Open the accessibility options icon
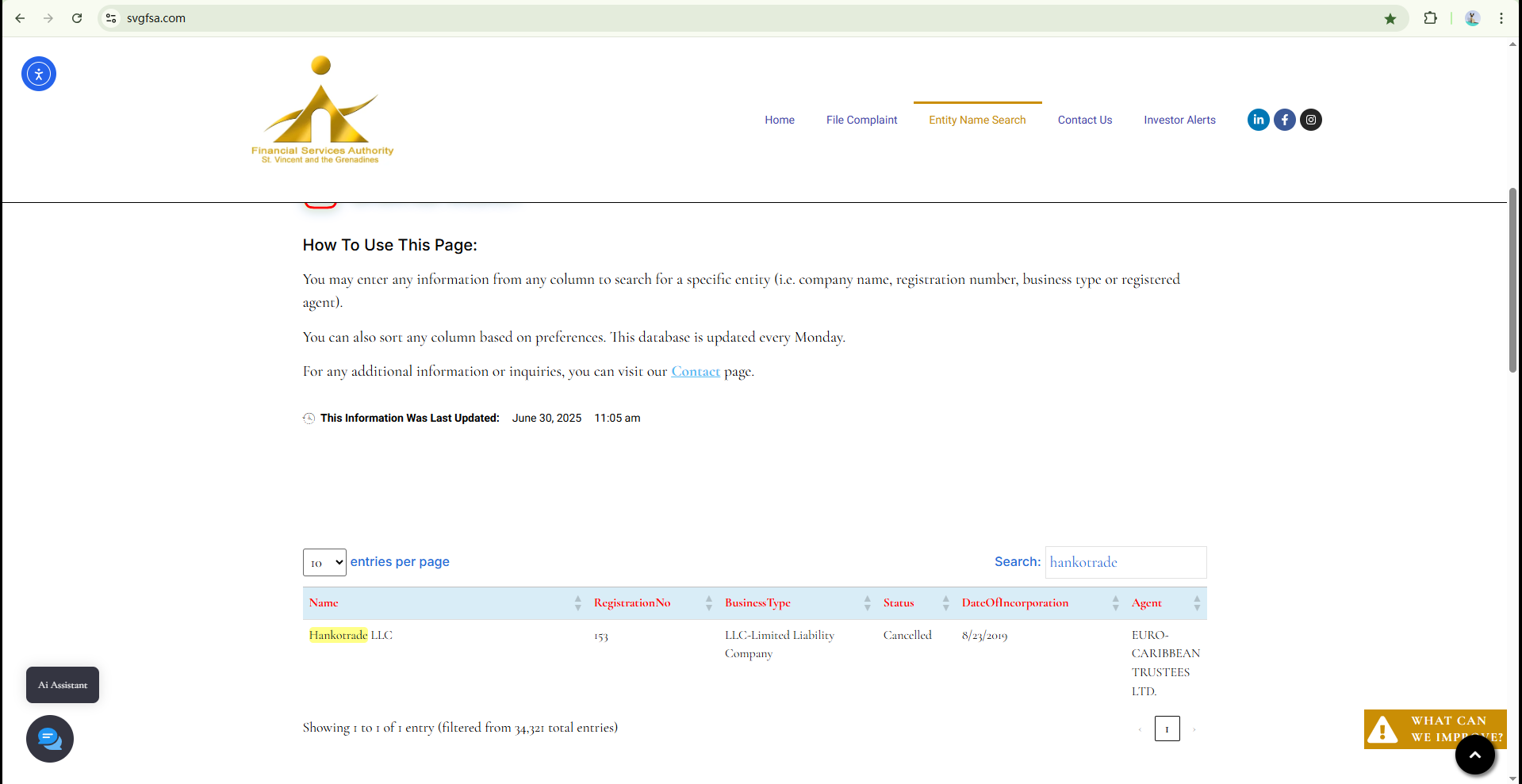1522x784 pixels. (x=39, y=74)
